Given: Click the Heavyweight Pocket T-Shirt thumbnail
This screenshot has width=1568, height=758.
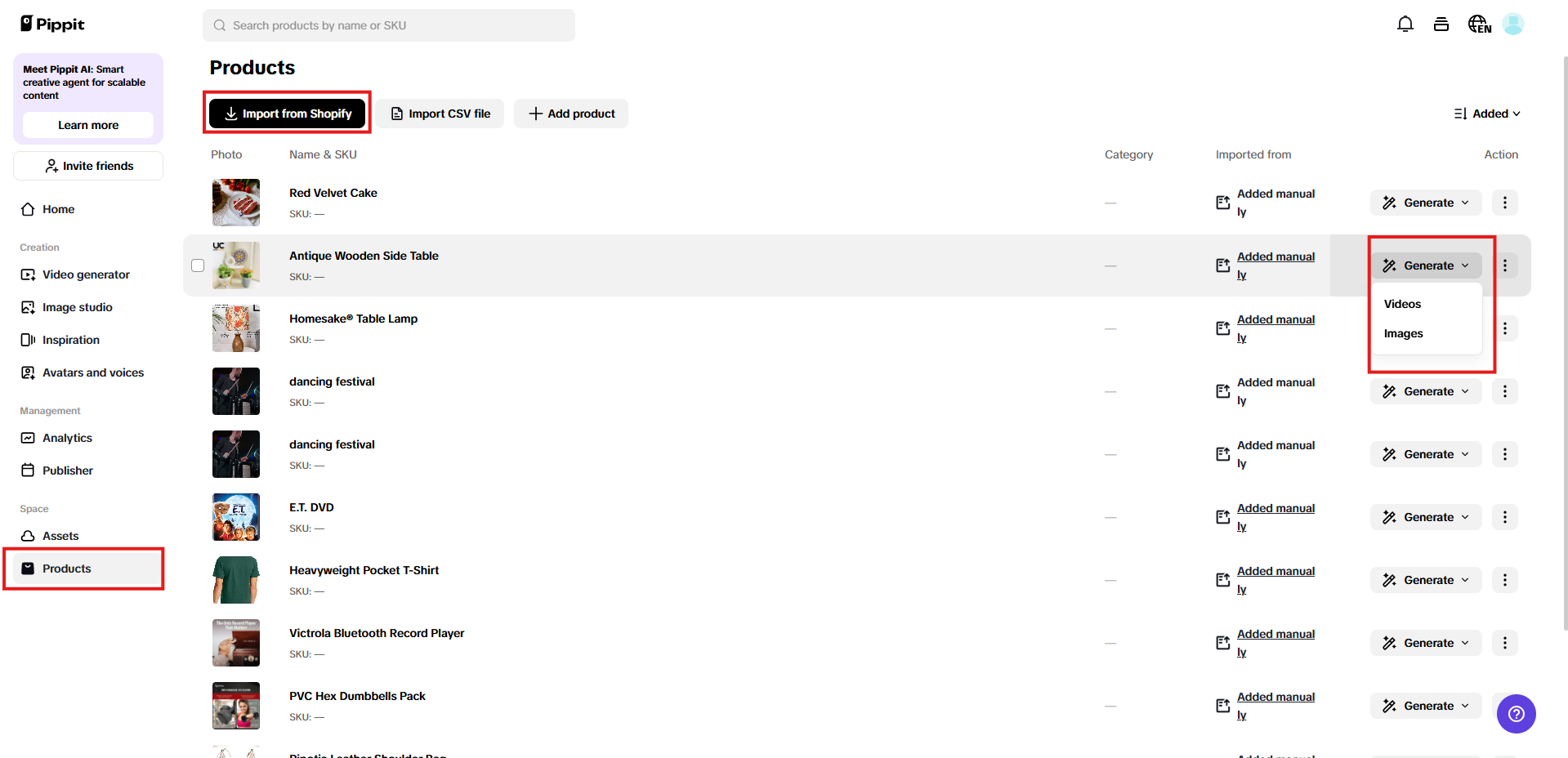Looking at the screenshot, I should pyautogui.click(x=235, y=580).
